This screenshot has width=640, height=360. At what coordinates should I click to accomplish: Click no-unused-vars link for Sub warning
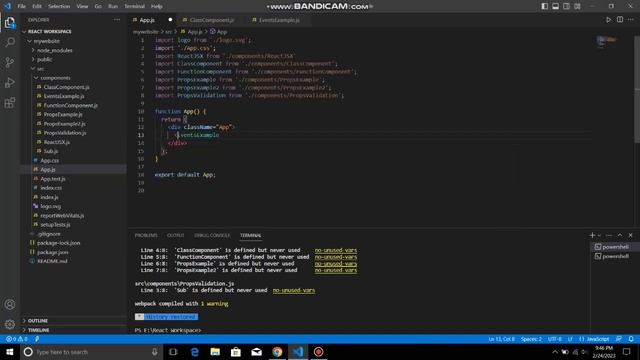294,290
